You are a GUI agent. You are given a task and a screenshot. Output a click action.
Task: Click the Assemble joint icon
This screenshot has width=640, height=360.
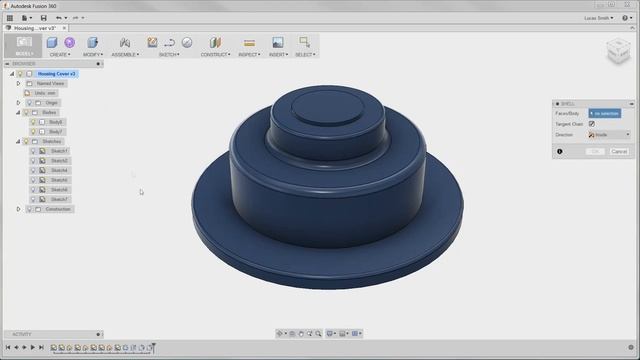[125, 42]
